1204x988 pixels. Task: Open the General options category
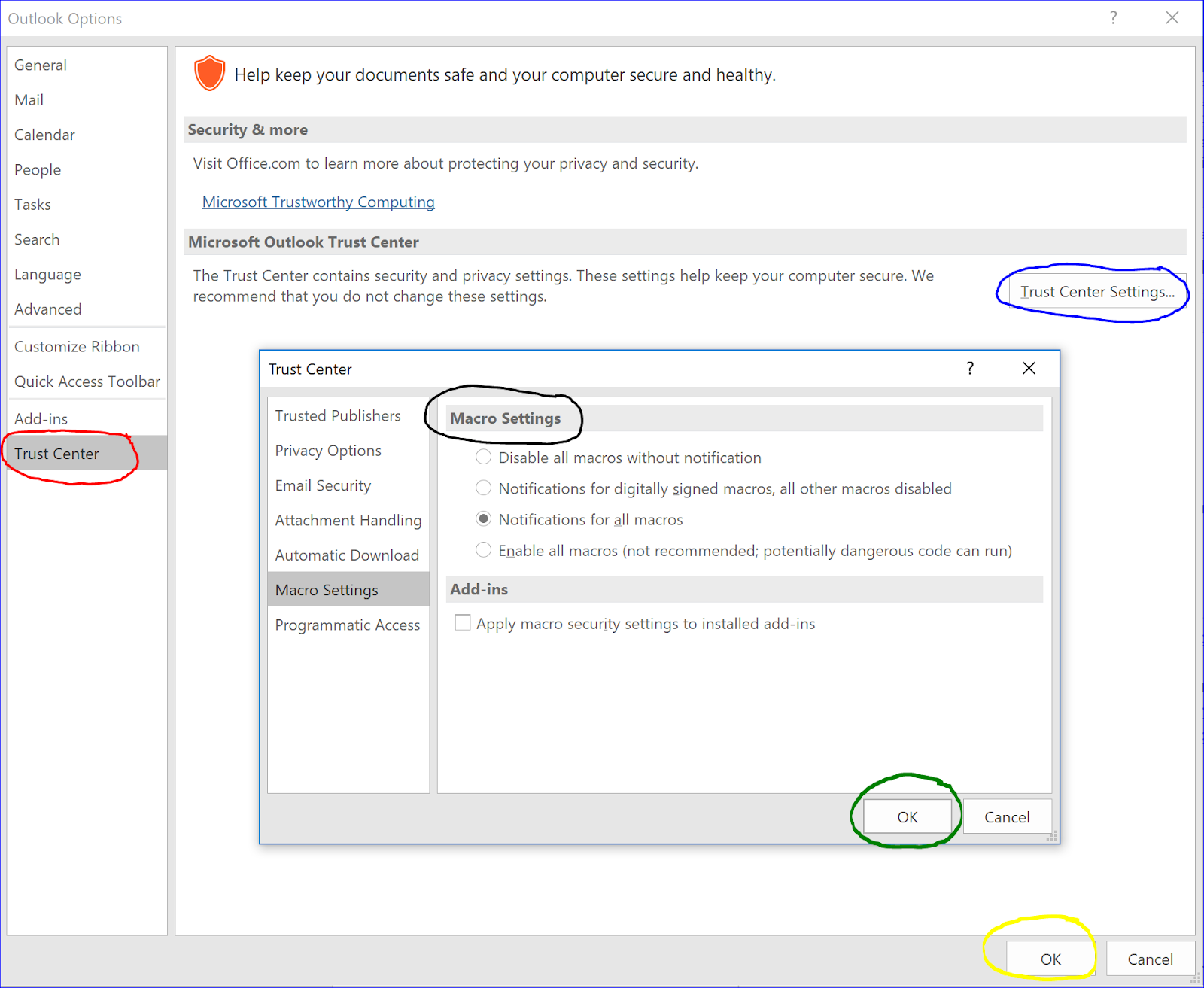[x=87, y=65]
